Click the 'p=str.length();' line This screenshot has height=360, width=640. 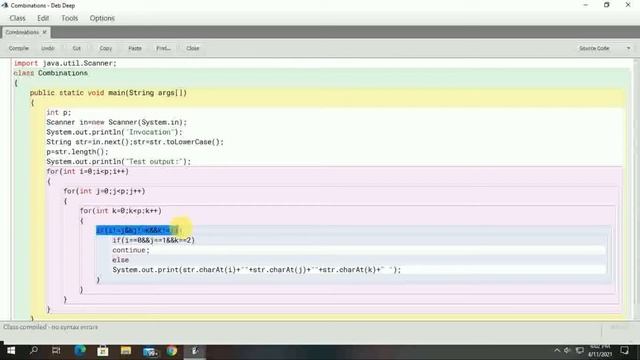[x=78, y=151]
